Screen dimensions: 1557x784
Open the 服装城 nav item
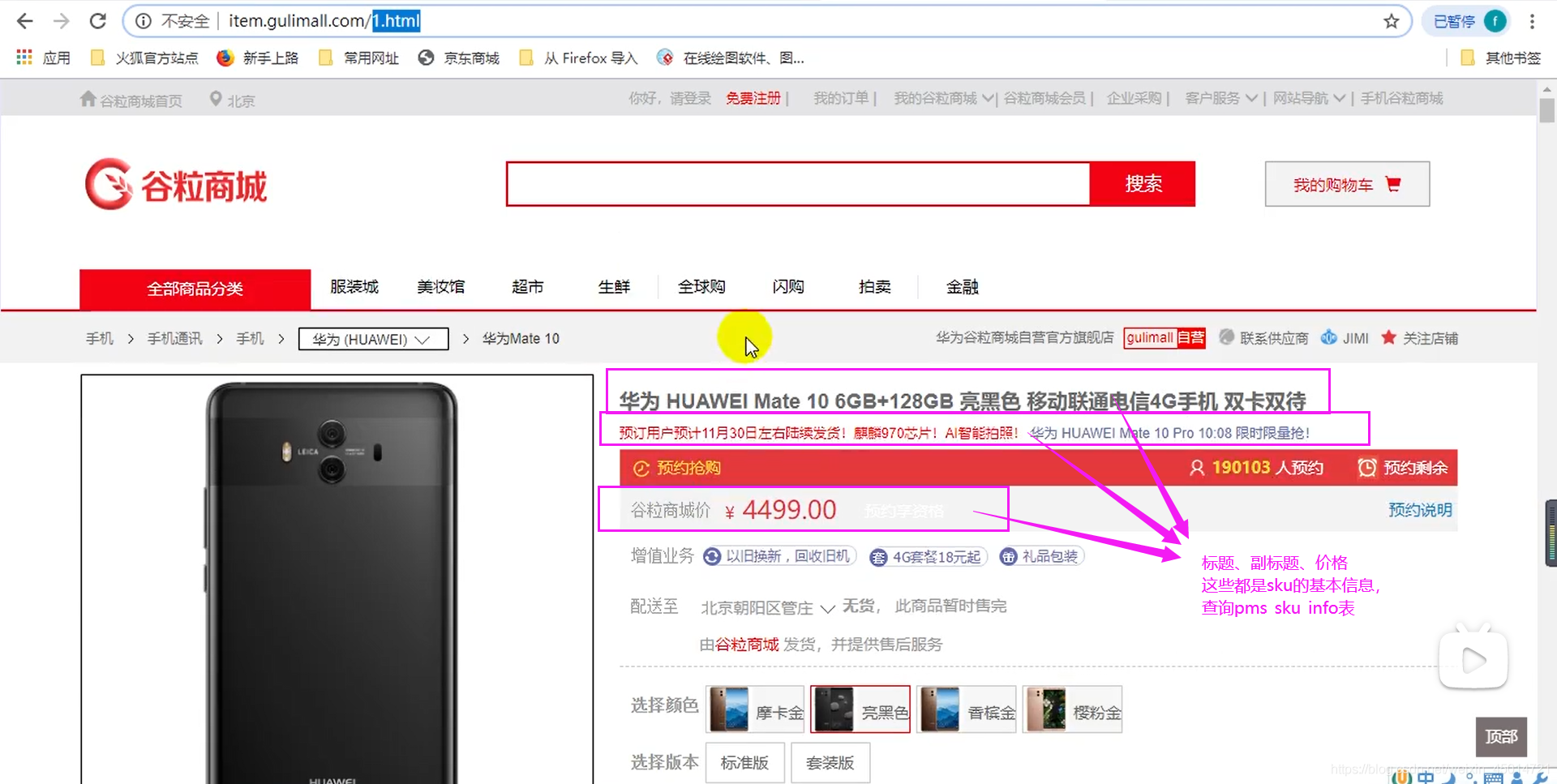(354, 286)
